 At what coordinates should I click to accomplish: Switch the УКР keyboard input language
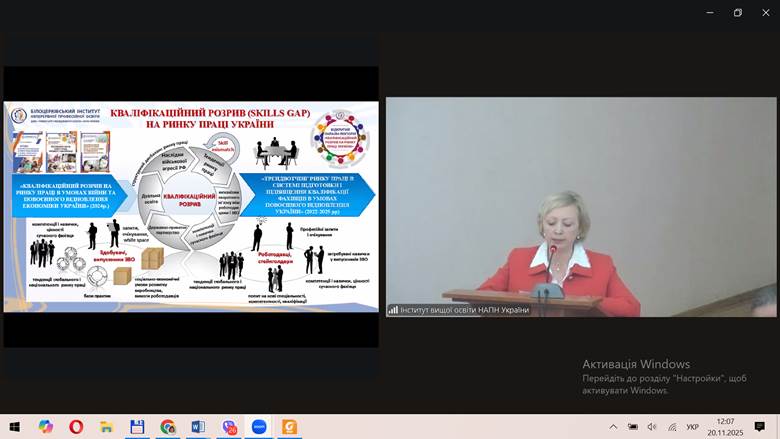tap(692, 427)
